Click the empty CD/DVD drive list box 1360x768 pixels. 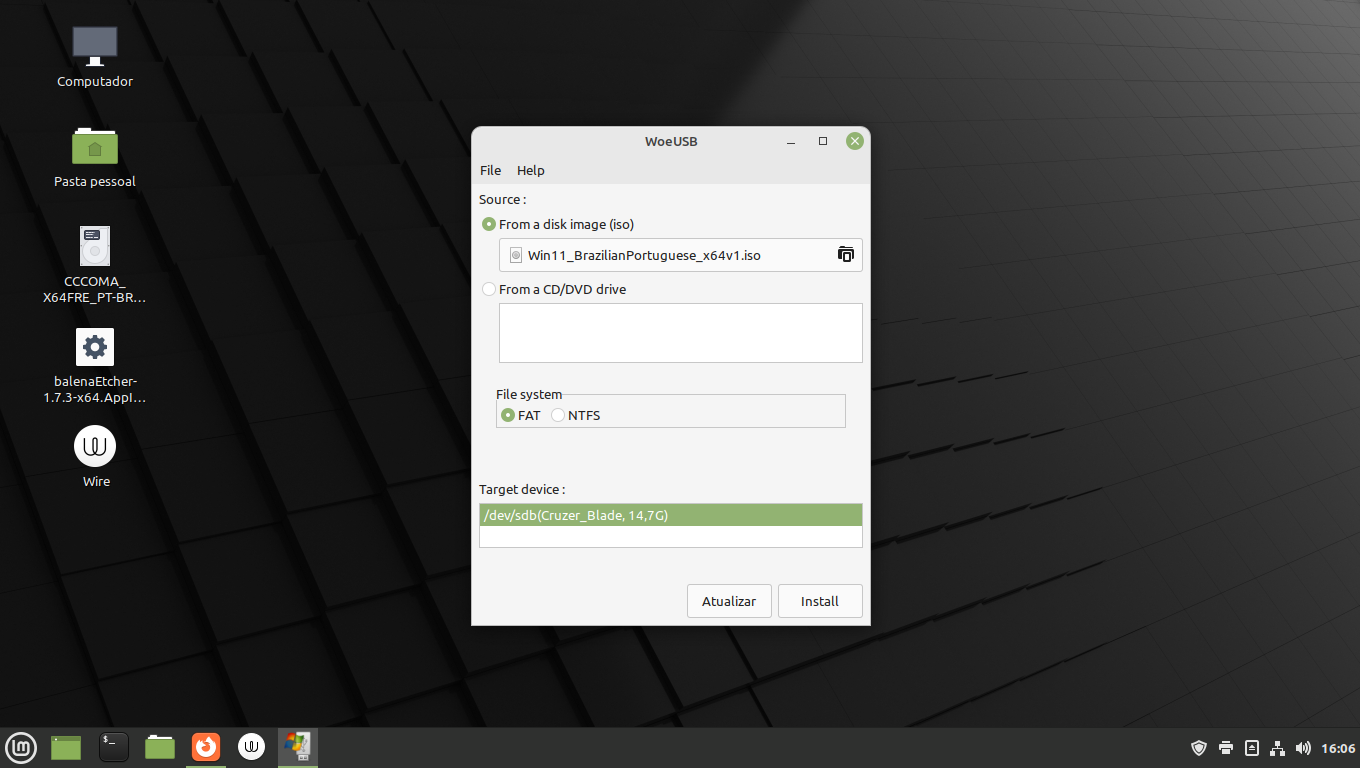[x=681, y=333]
